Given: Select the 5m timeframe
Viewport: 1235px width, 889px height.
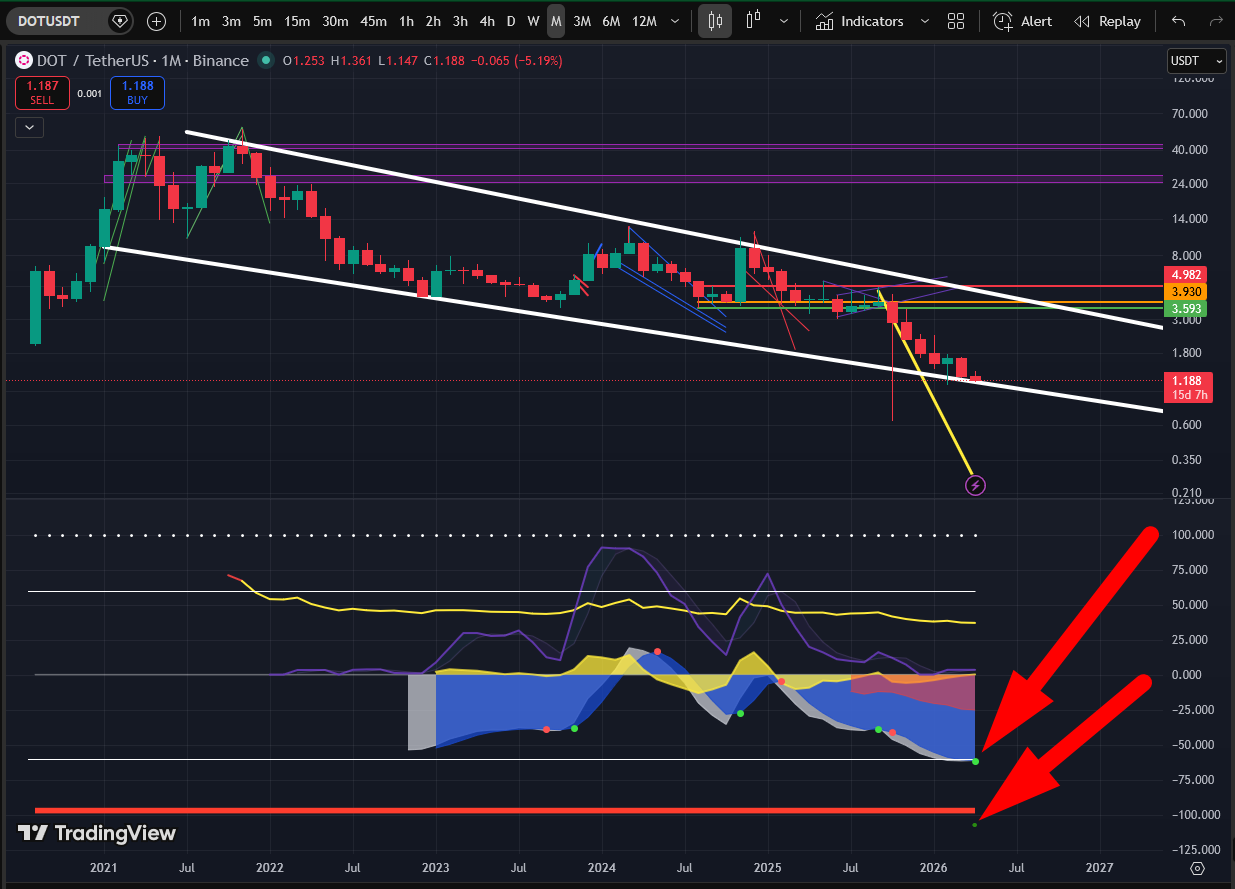Looking at the screenshot, I should pyautogui.click(x=262, y=21).
